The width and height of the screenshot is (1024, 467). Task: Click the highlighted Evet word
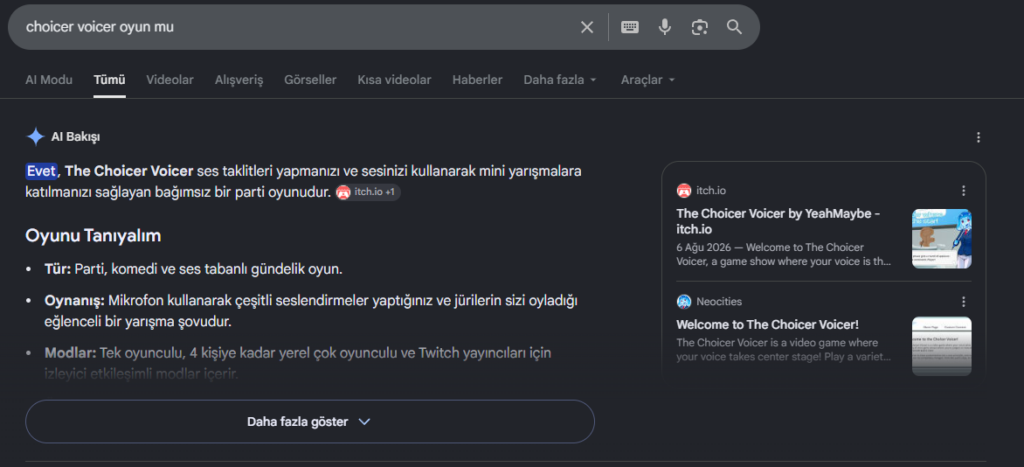coord(41,171)
